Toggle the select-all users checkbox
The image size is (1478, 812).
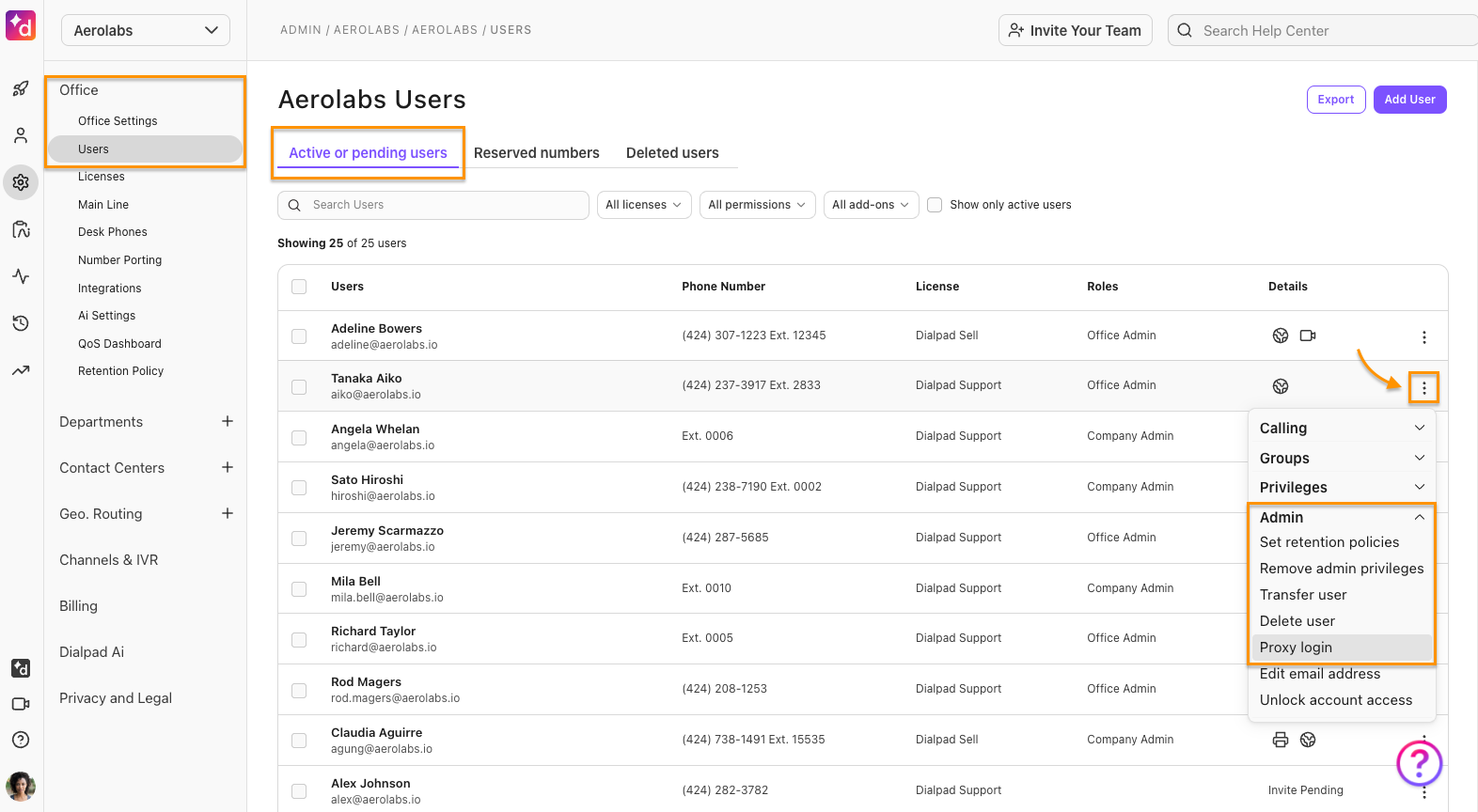pos(299,287)
